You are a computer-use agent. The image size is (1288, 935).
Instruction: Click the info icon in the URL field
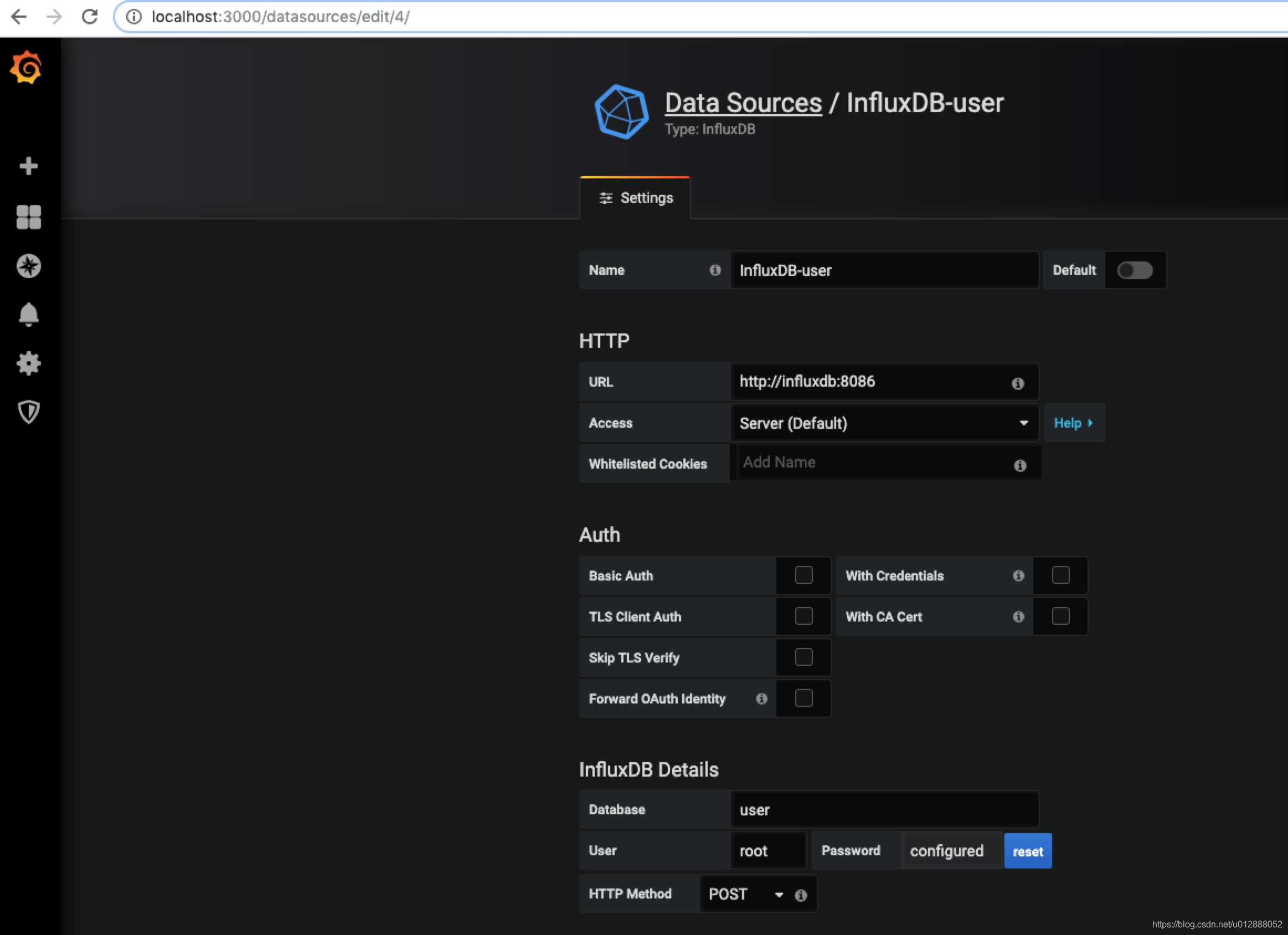click(x=1018, y=383)
